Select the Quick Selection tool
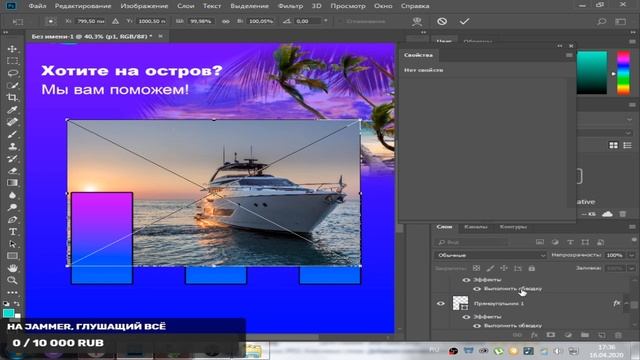The width and height of the screenshot is (640, 360). [12, 85]
